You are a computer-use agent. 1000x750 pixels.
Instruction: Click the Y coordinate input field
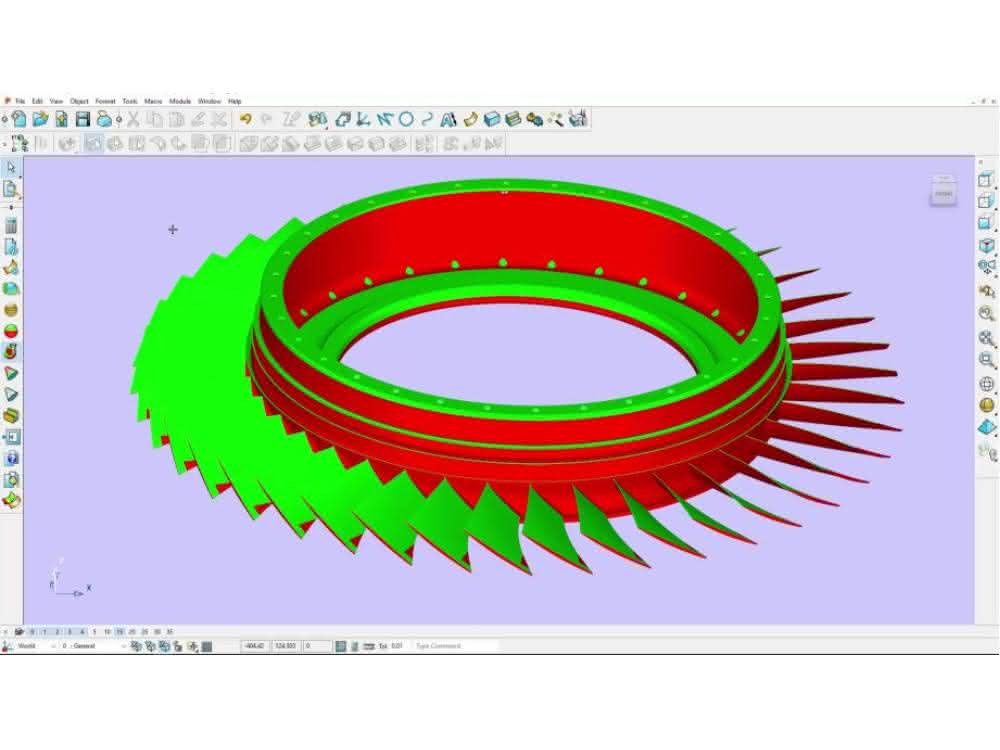pos(286,647)
